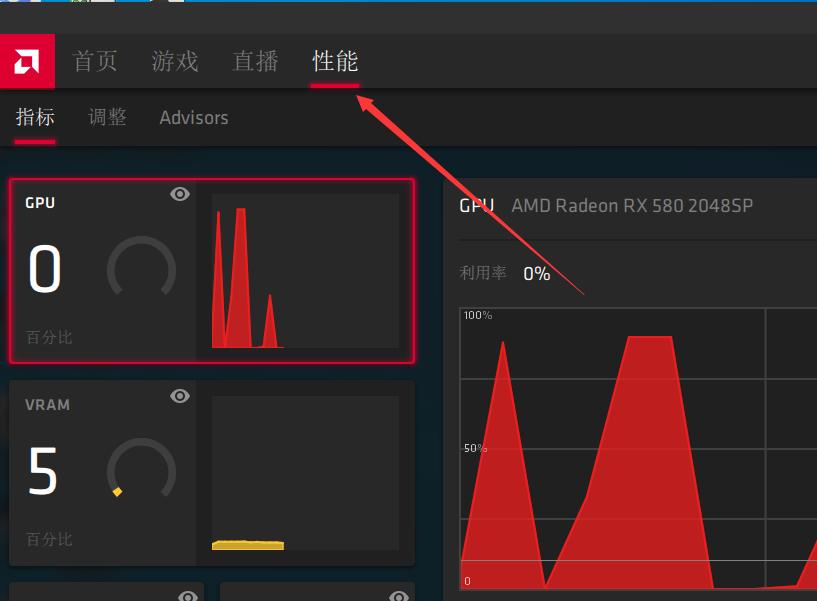Switch to the 指标 sub-tab
The width and height of the screenshot is (817, 601).
click(35, 117)
